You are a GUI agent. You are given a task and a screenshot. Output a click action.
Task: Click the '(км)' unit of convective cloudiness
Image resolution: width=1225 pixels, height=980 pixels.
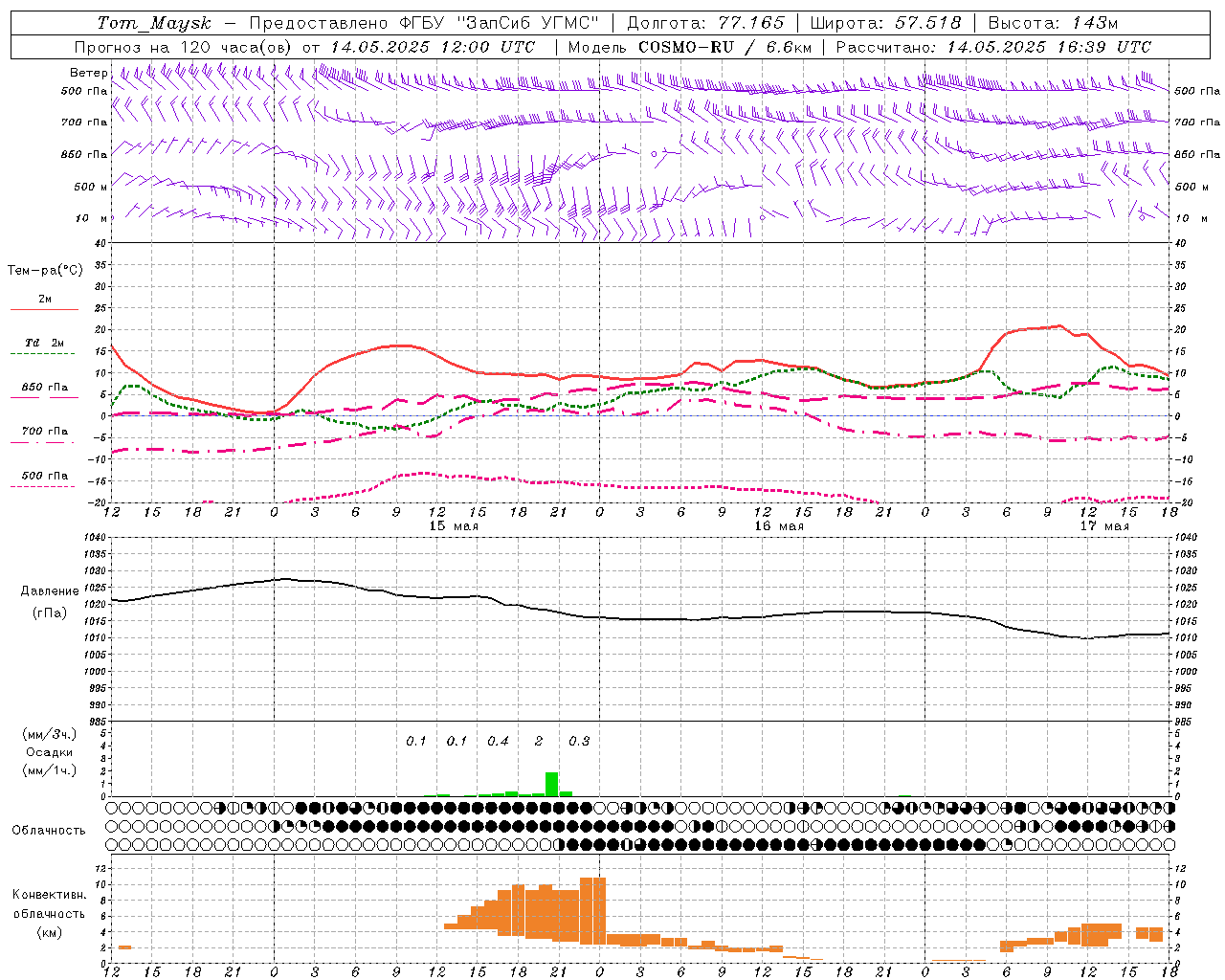(50, 932)
